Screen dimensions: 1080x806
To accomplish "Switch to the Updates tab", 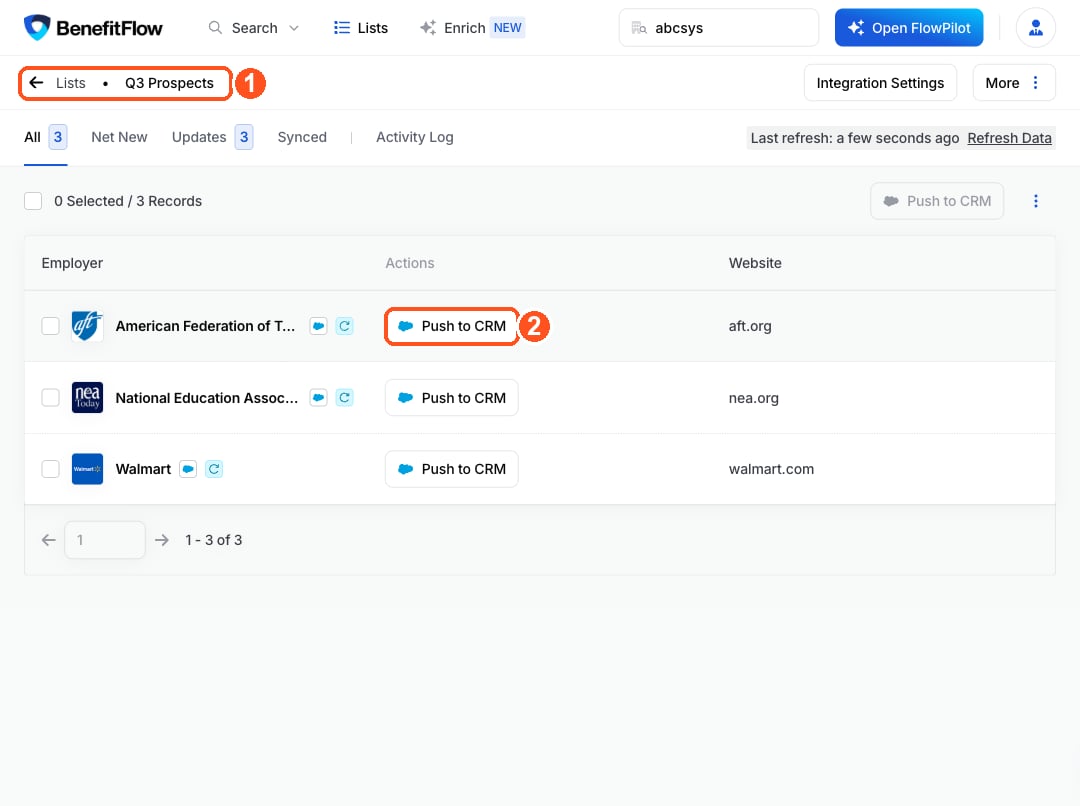I will pos(212,137).
